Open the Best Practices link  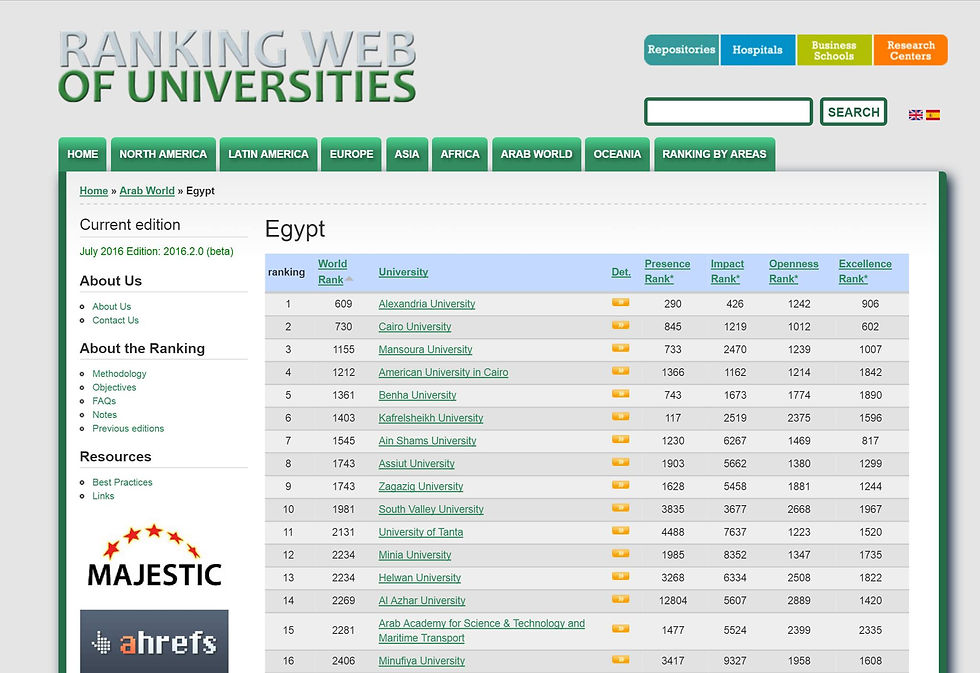coord(122,482)
